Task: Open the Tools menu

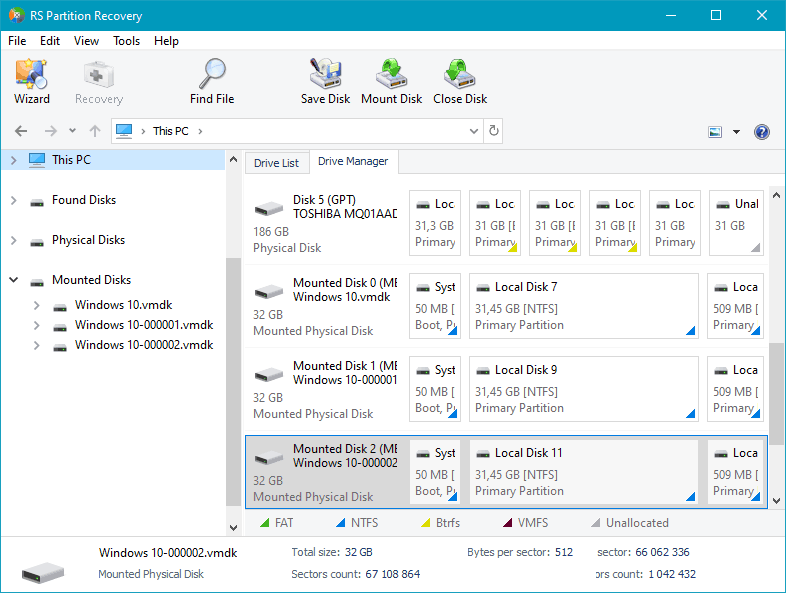Action: [126, 41]
